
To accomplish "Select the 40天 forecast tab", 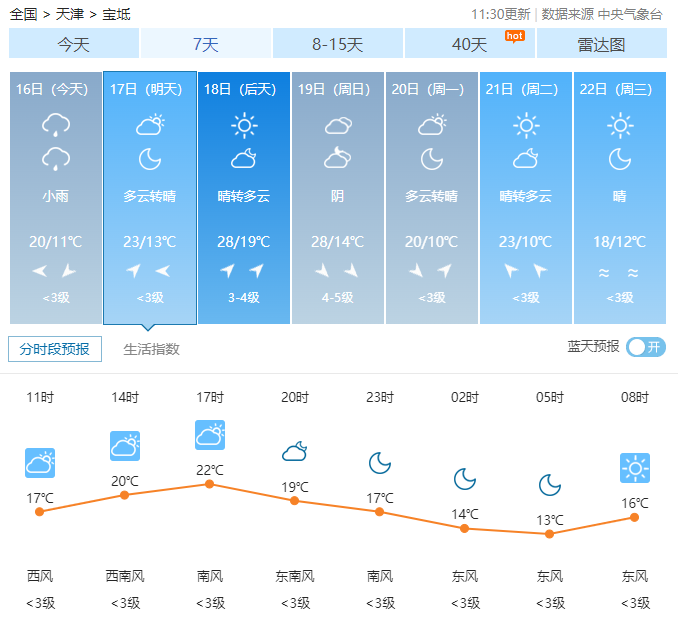I will 470,44.
